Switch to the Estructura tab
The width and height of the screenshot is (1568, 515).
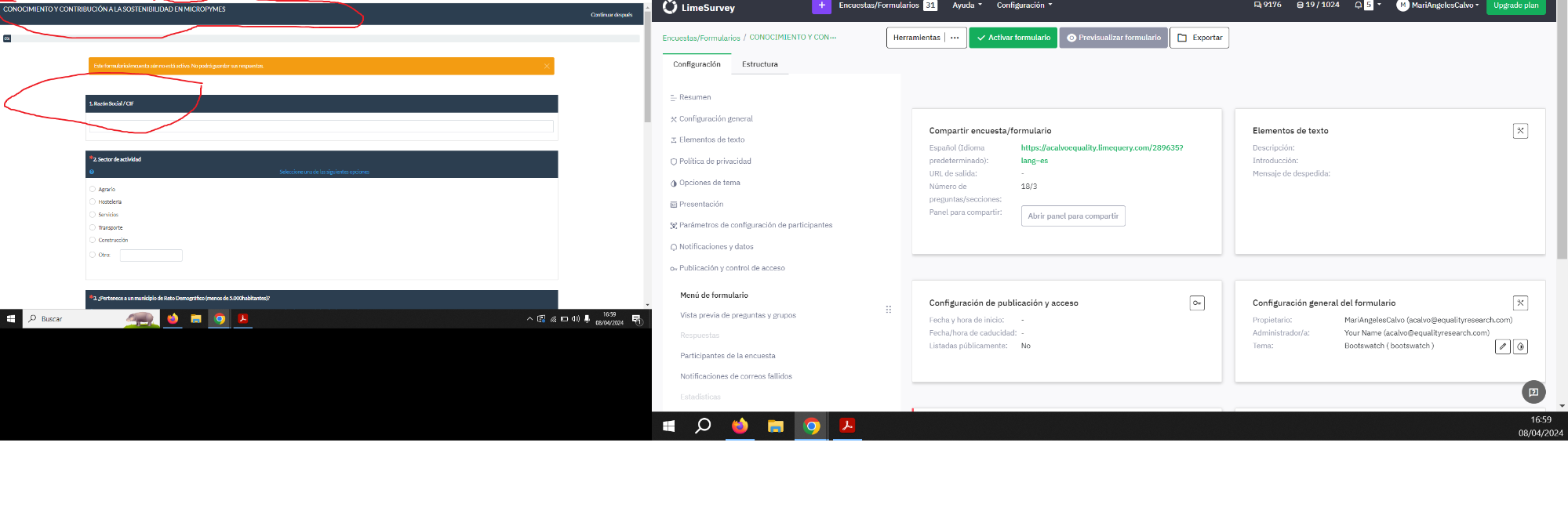point(759,64)
